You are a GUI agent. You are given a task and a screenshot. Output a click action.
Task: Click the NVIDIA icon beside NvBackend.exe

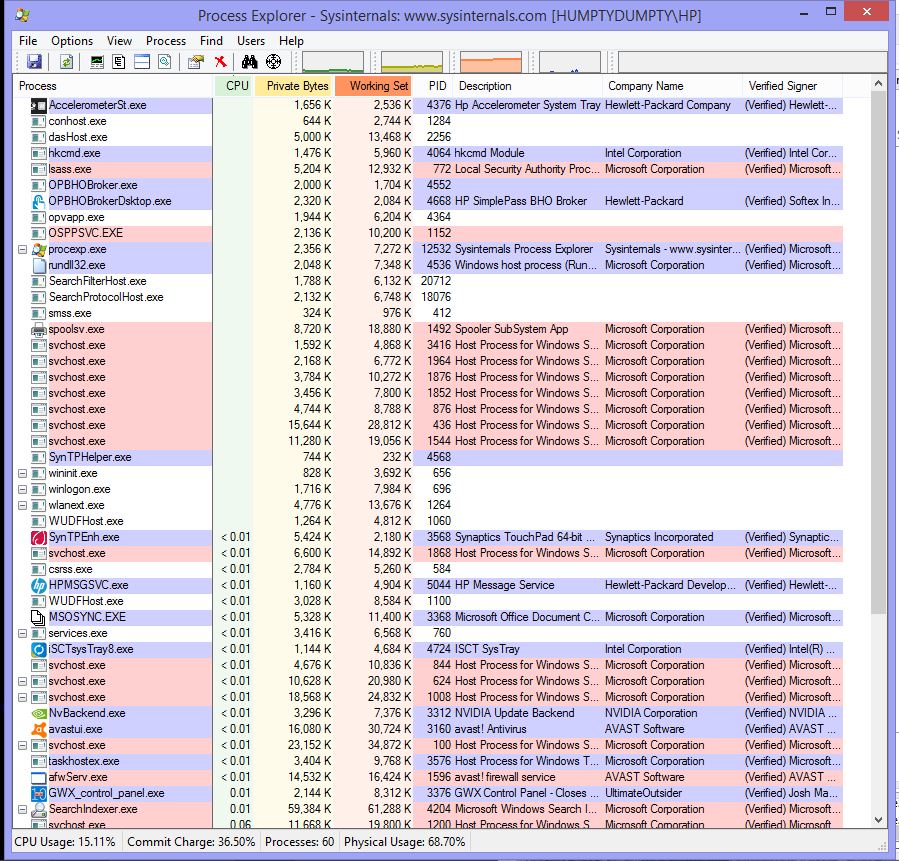tap(38, 714)
